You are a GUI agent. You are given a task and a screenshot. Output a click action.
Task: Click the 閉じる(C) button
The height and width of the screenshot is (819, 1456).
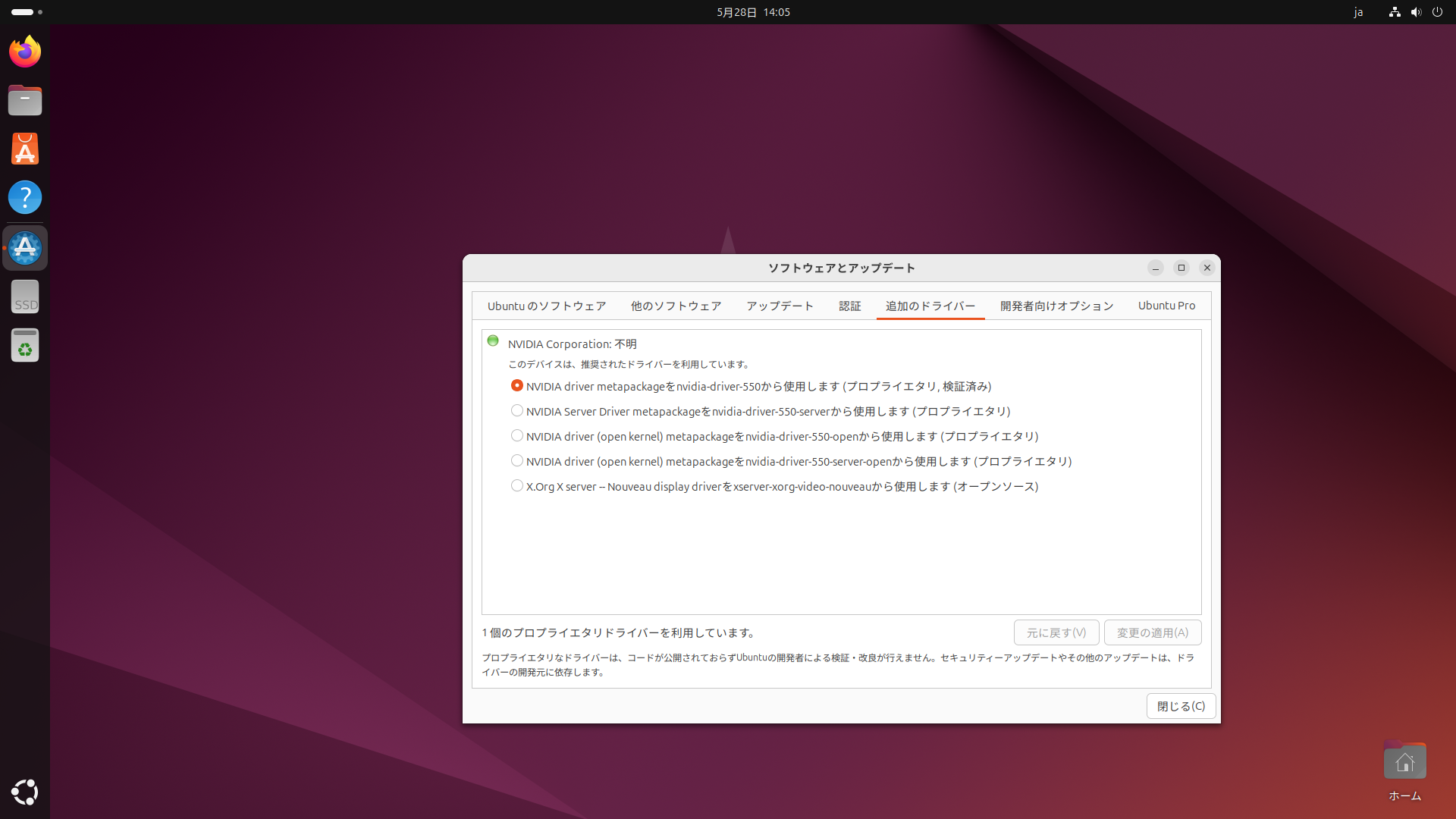coord(1181,706)
